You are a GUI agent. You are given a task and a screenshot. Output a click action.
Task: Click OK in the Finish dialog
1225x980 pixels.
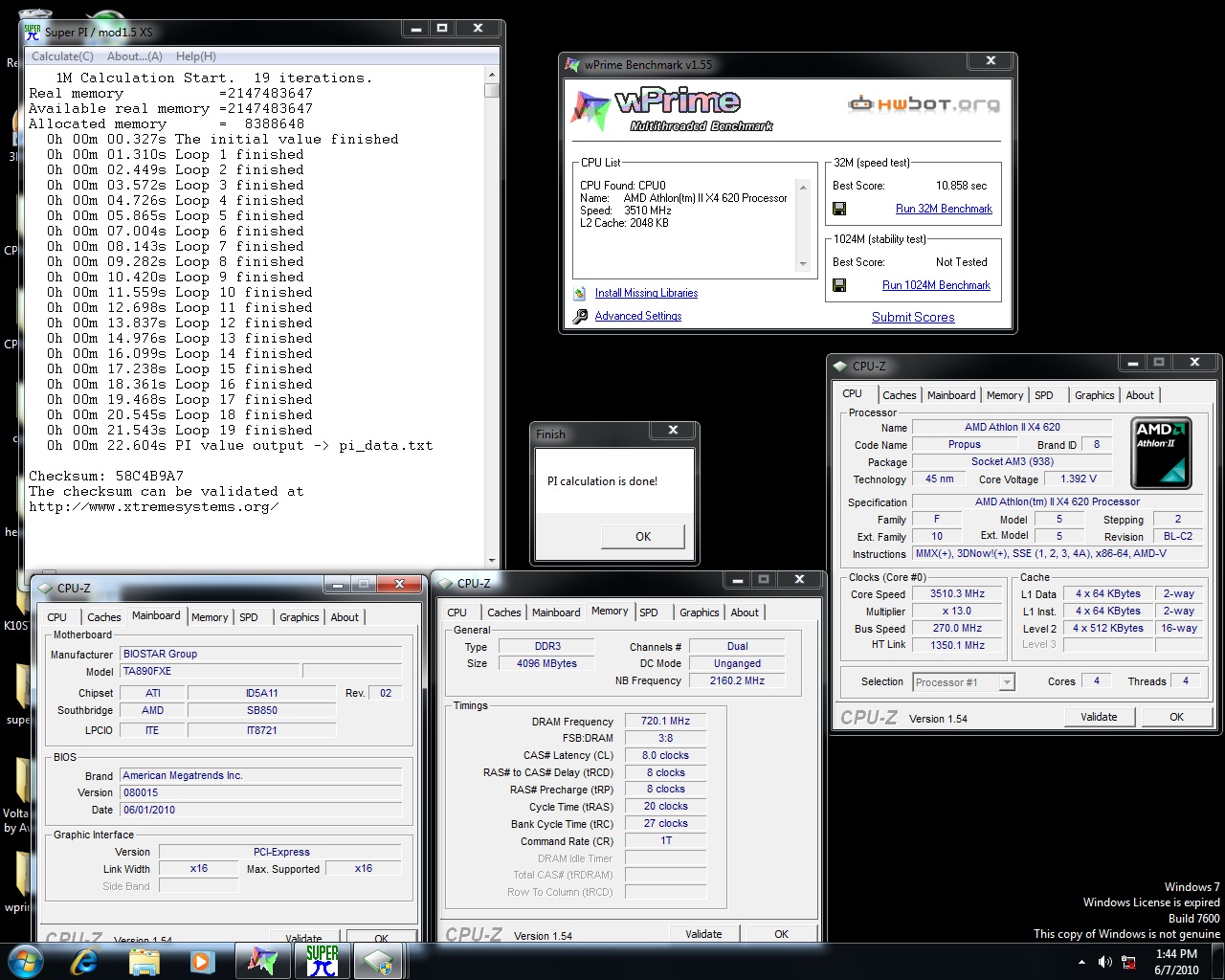(x=643, y=536)
